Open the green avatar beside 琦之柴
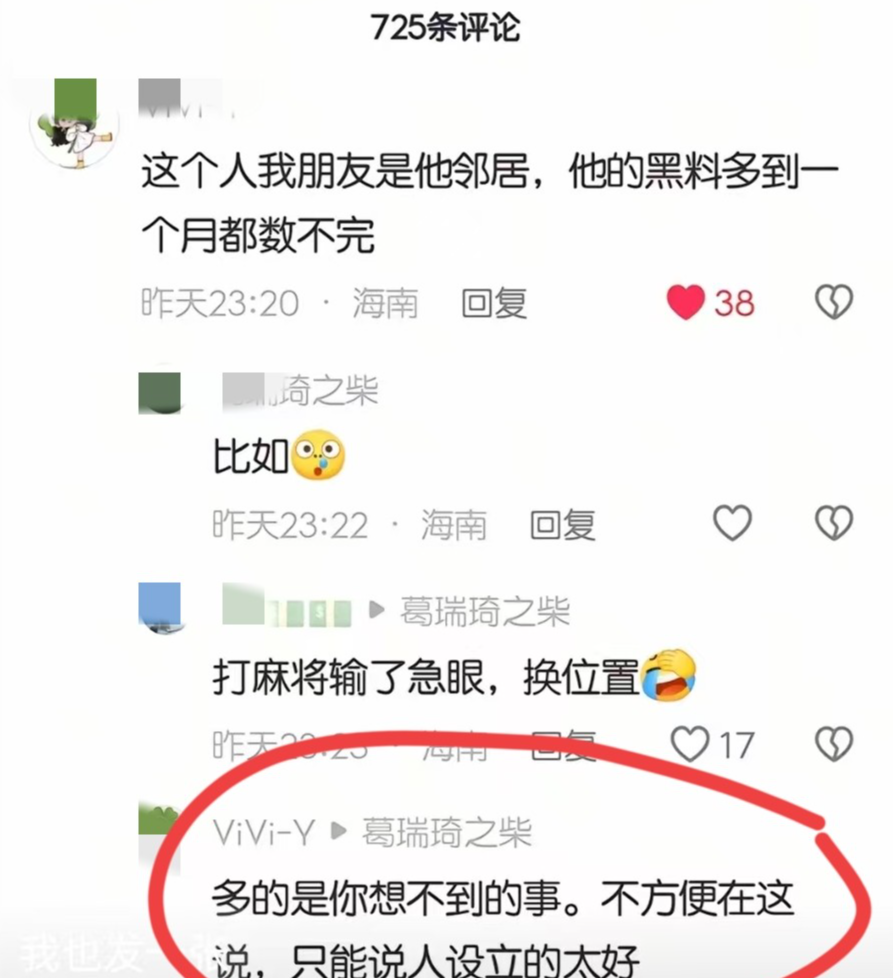The width and height of the screenshot is (893, 978). tap(160, 393)
